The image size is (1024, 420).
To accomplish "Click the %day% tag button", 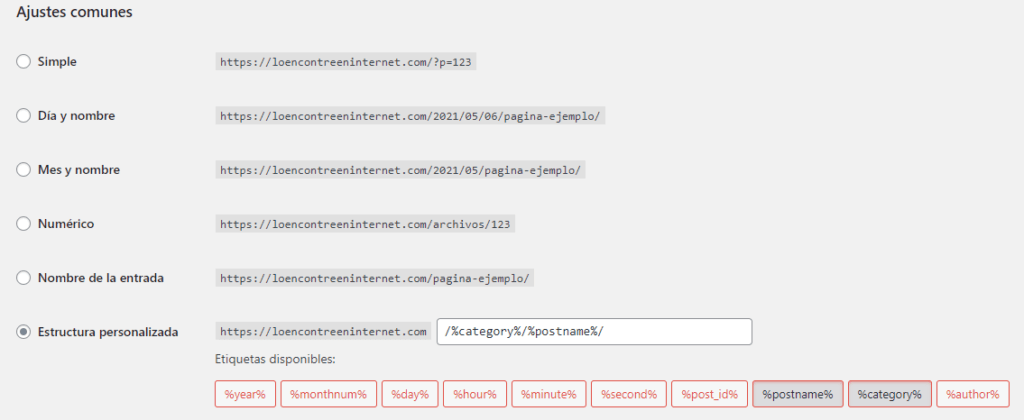I will (409, 395).
